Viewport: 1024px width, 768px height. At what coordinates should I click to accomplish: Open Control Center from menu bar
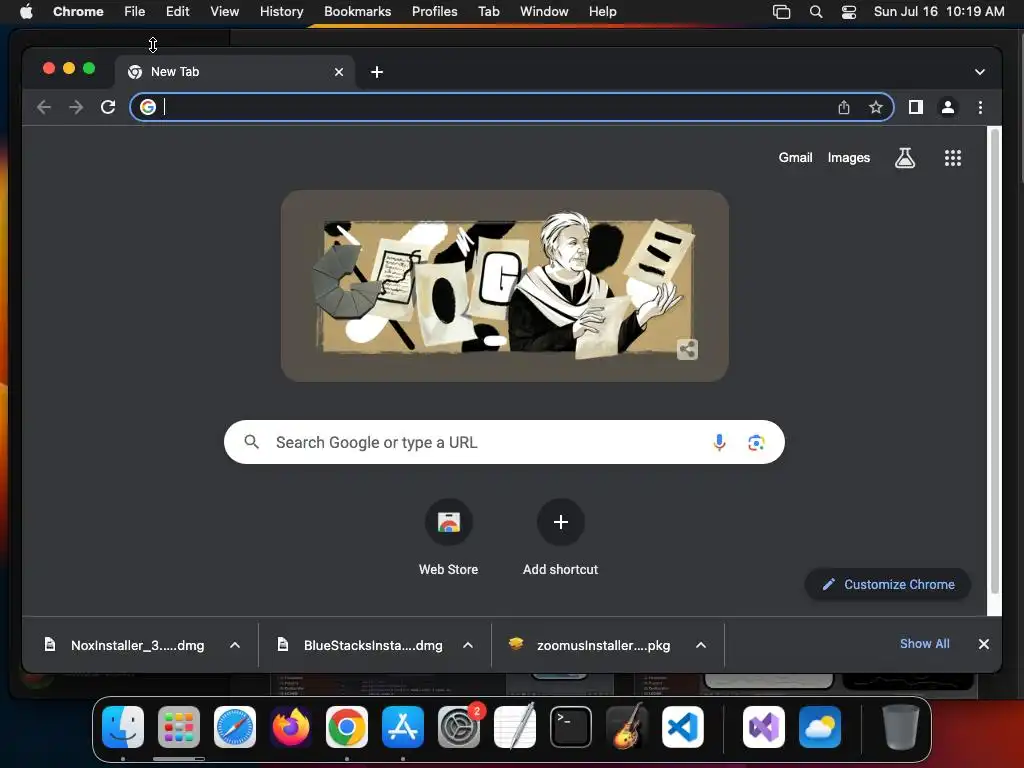click(848, 12)
